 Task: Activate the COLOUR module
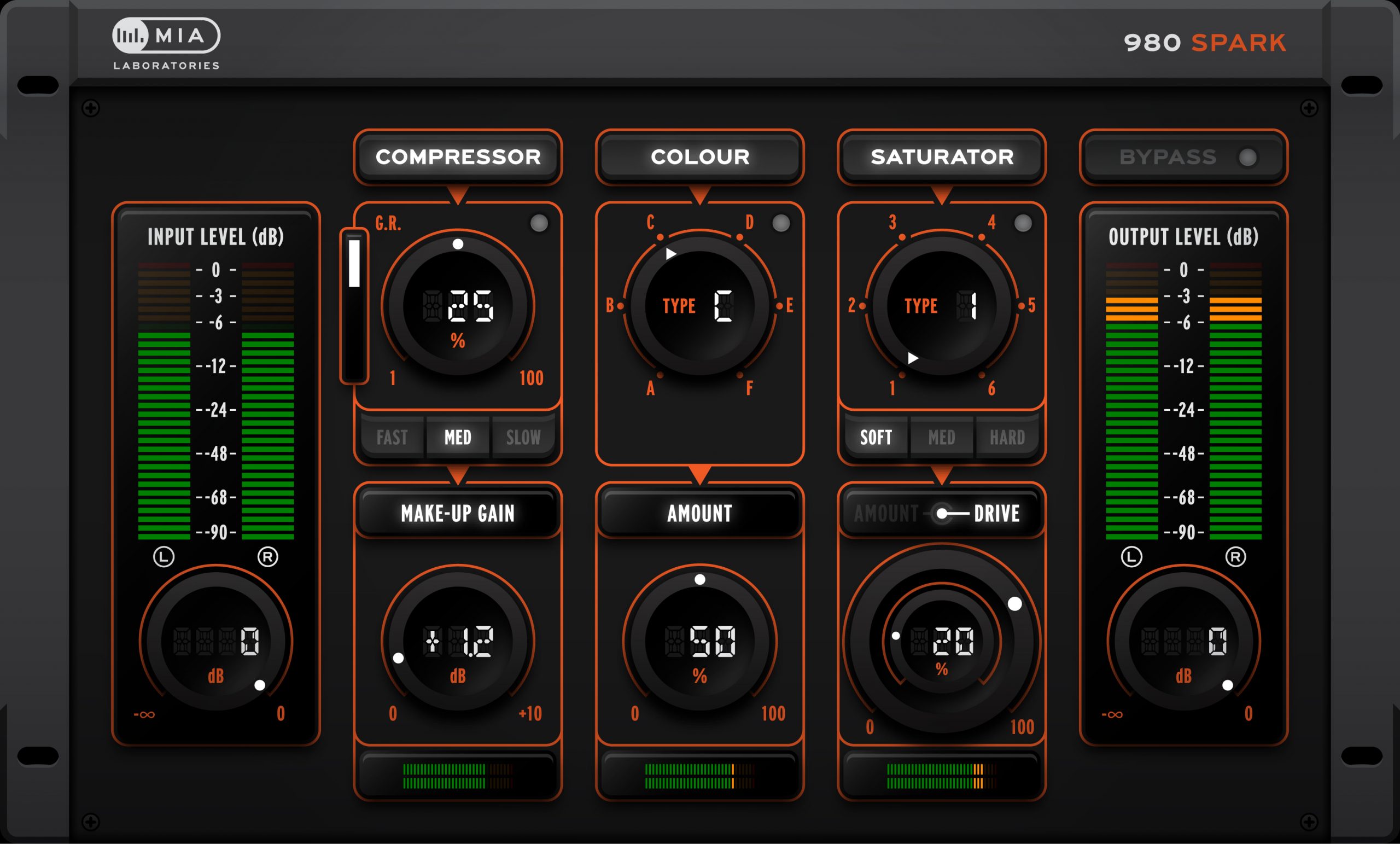click(x=701, y=158)
